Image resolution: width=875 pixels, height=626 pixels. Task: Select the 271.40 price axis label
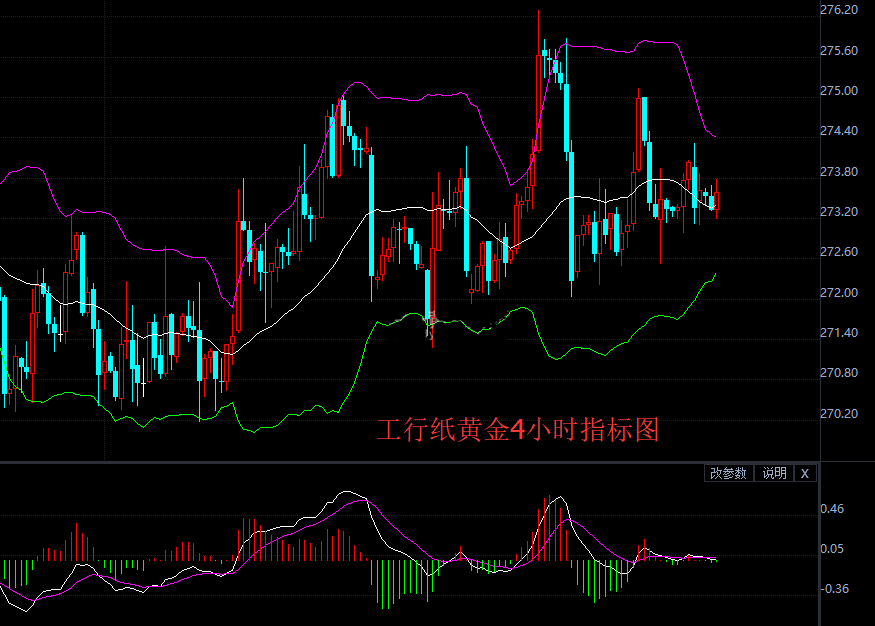tap(838, 333)
